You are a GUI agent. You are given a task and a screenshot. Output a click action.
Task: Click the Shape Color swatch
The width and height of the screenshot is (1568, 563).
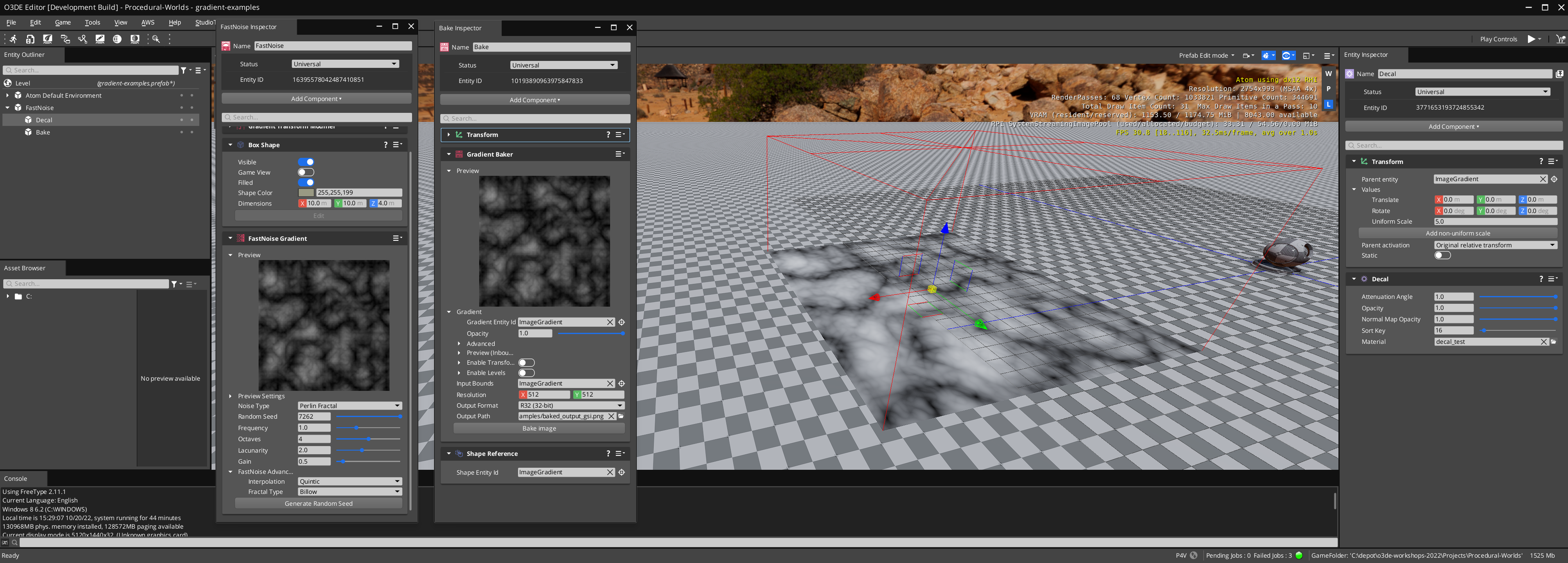(x=306, y=193)
